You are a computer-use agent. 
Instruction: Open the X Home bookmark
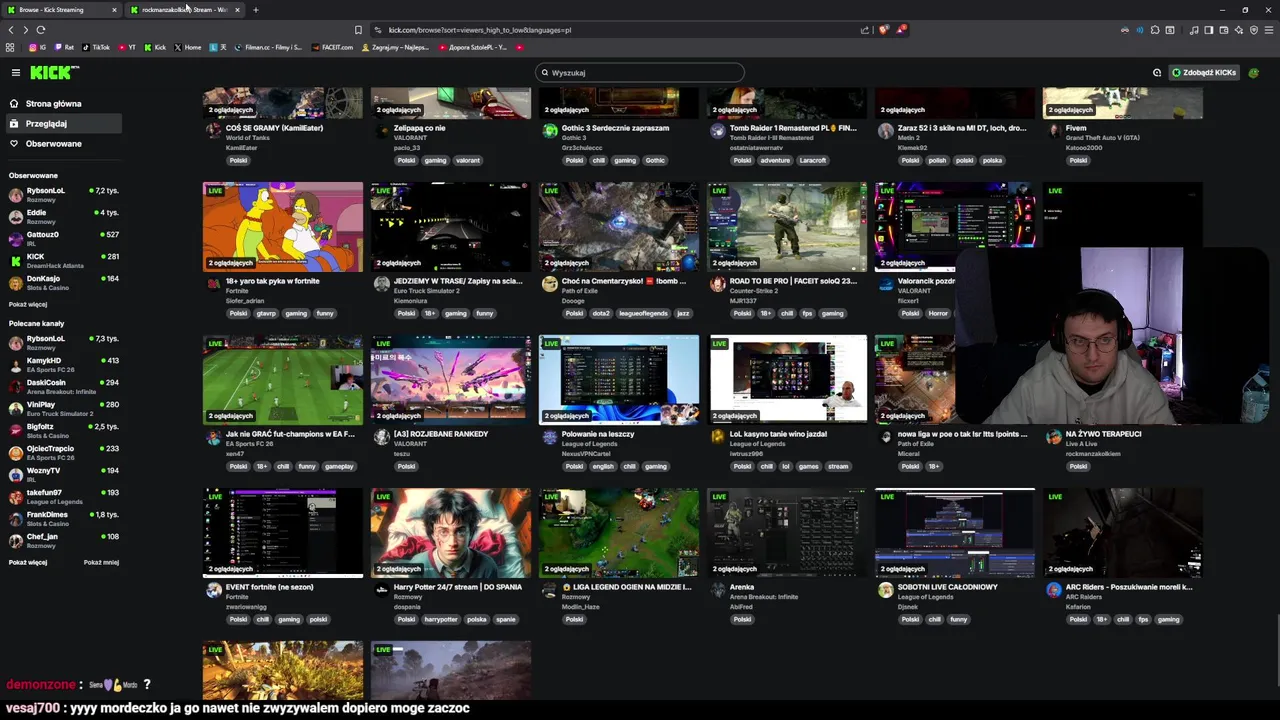point(187,47)
